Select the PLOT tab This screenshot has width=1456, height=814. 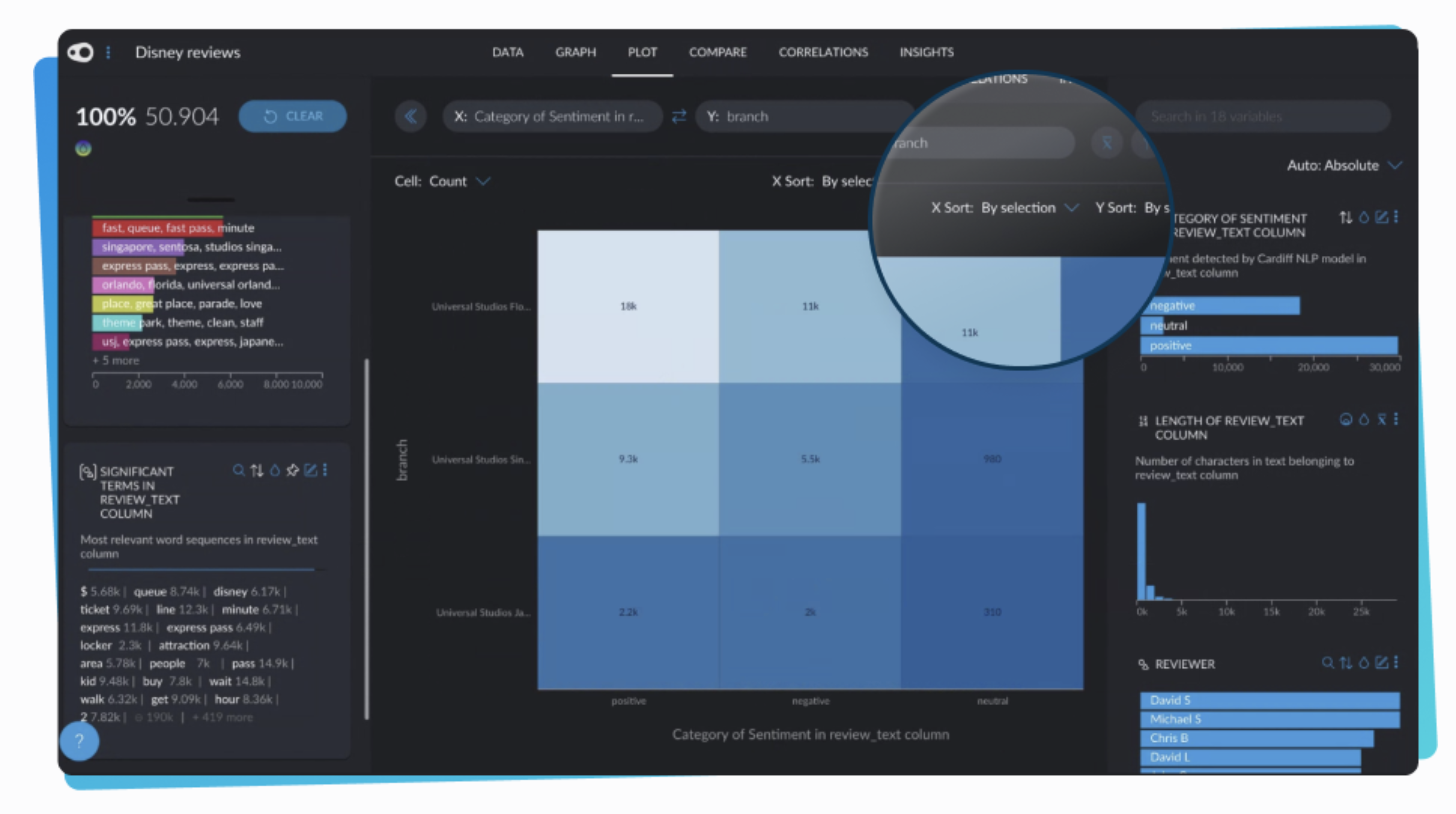642,52
